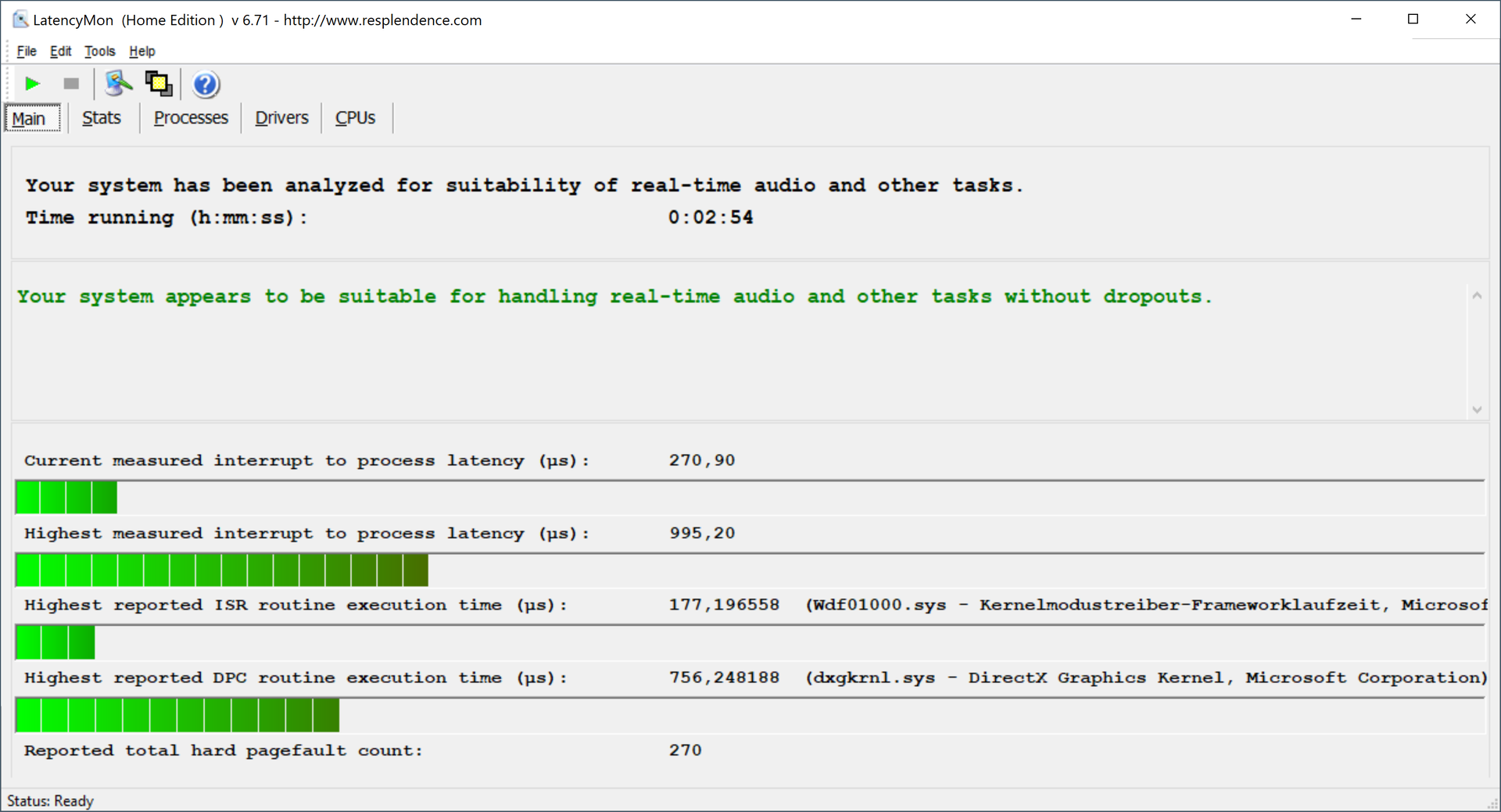Click the Highest measured interrupt latency label
Viewport: 1501px width, 812px height.
(x=306, y=533)
